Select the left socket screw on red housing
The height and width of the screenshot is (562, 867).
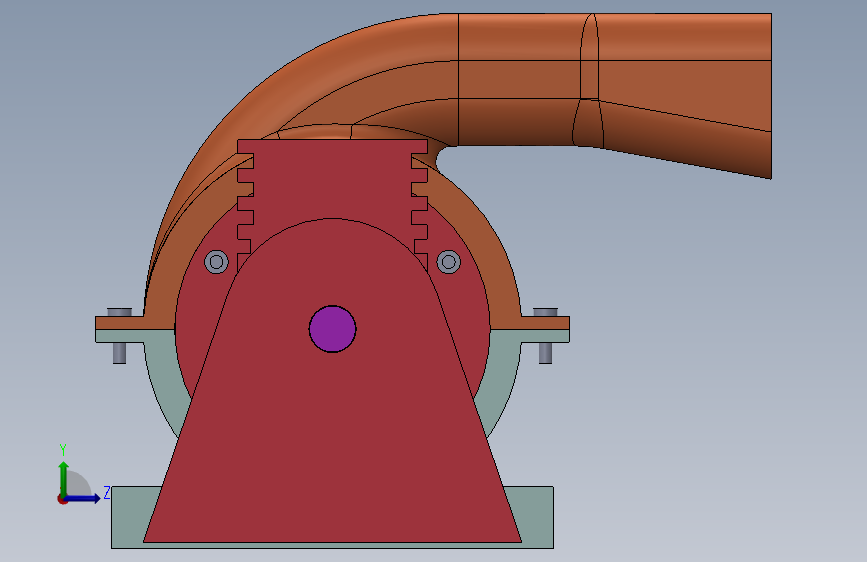click(216, 261)
